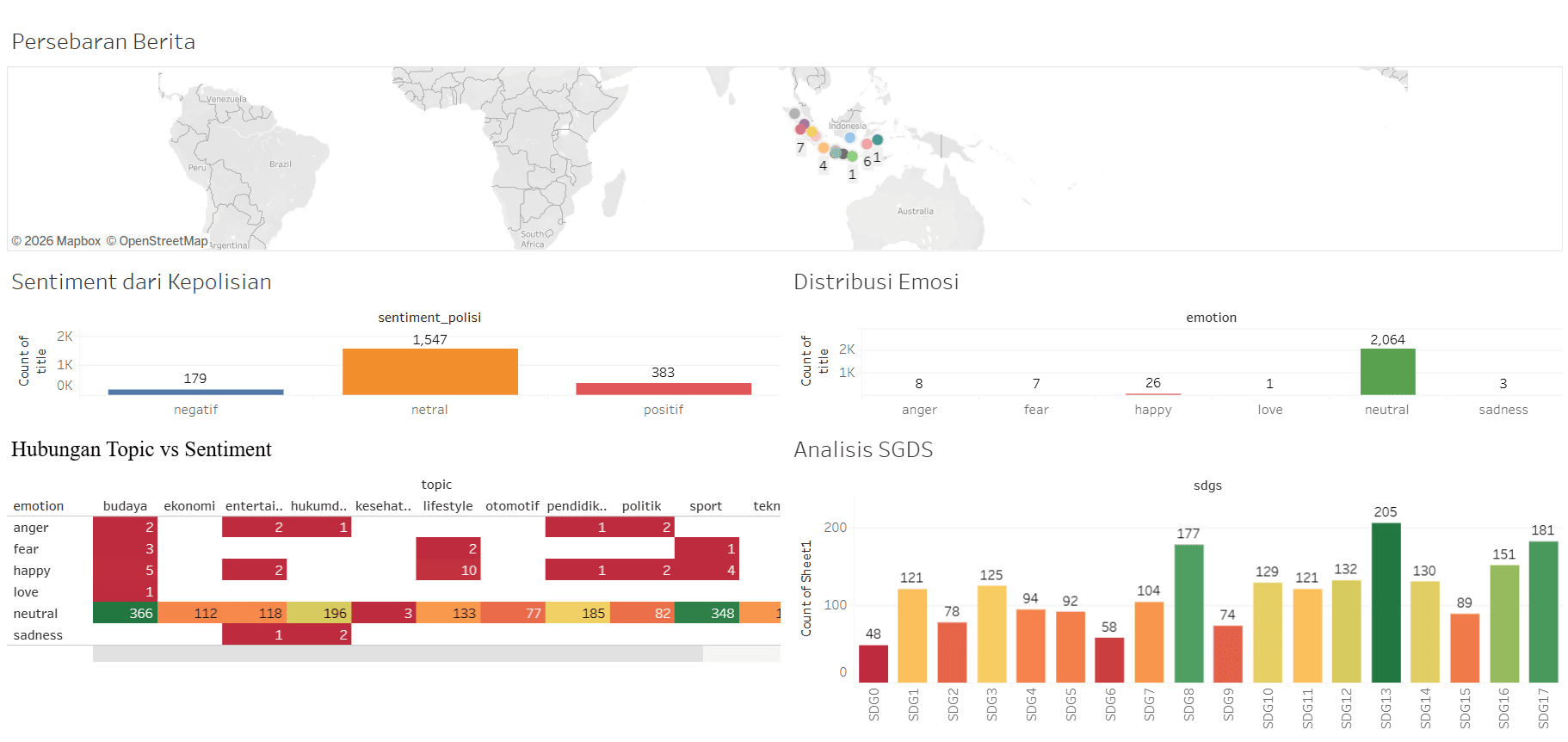Click the neutral pendidikan cell showing 185
Image resolution: width=1568 pixels, height=742 pixels.
click(x=577, y=613)
